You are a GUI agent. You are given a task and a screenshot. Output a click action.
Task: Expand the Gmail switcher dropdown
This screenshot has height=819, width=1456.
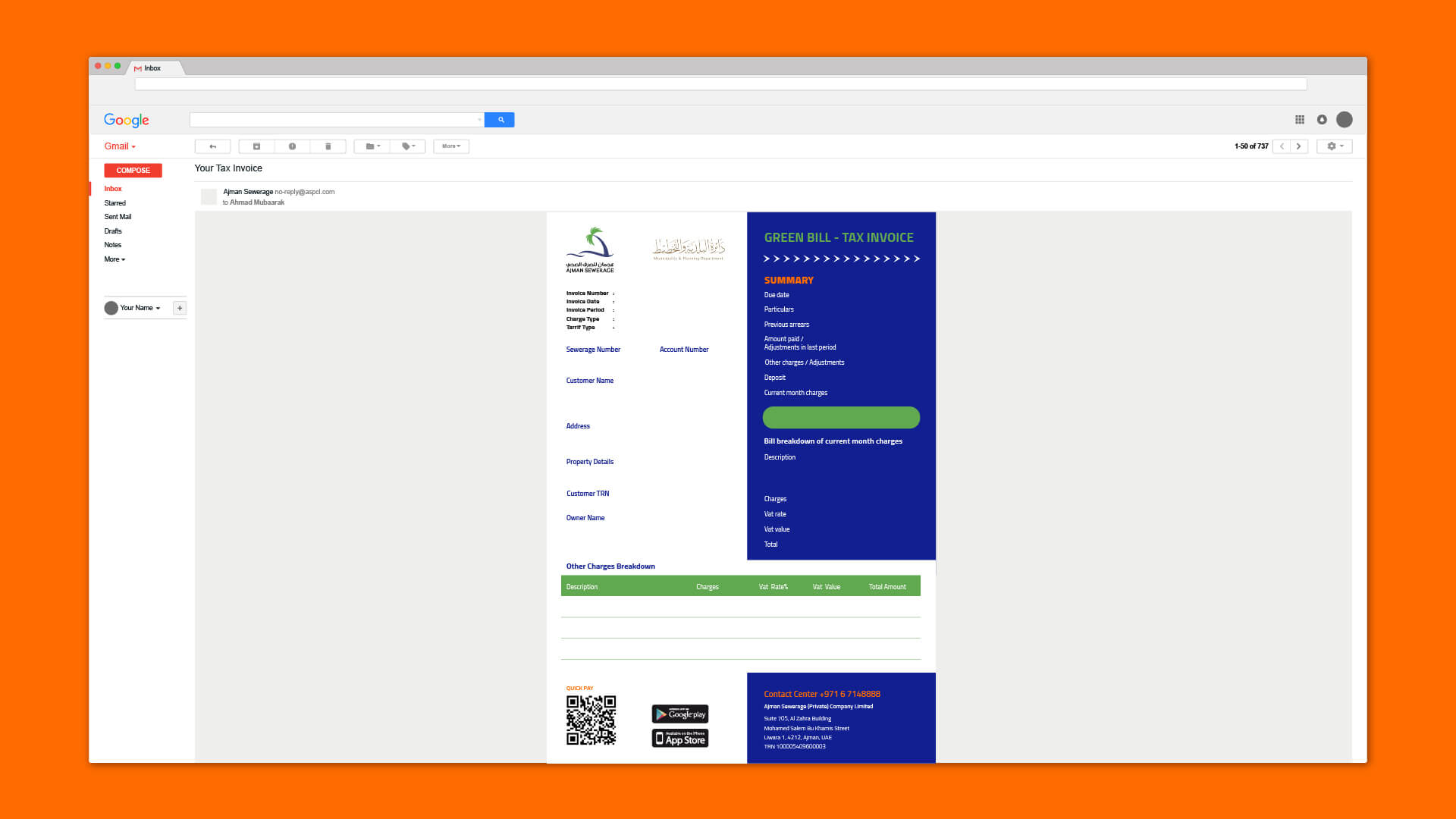click(120, 146)
